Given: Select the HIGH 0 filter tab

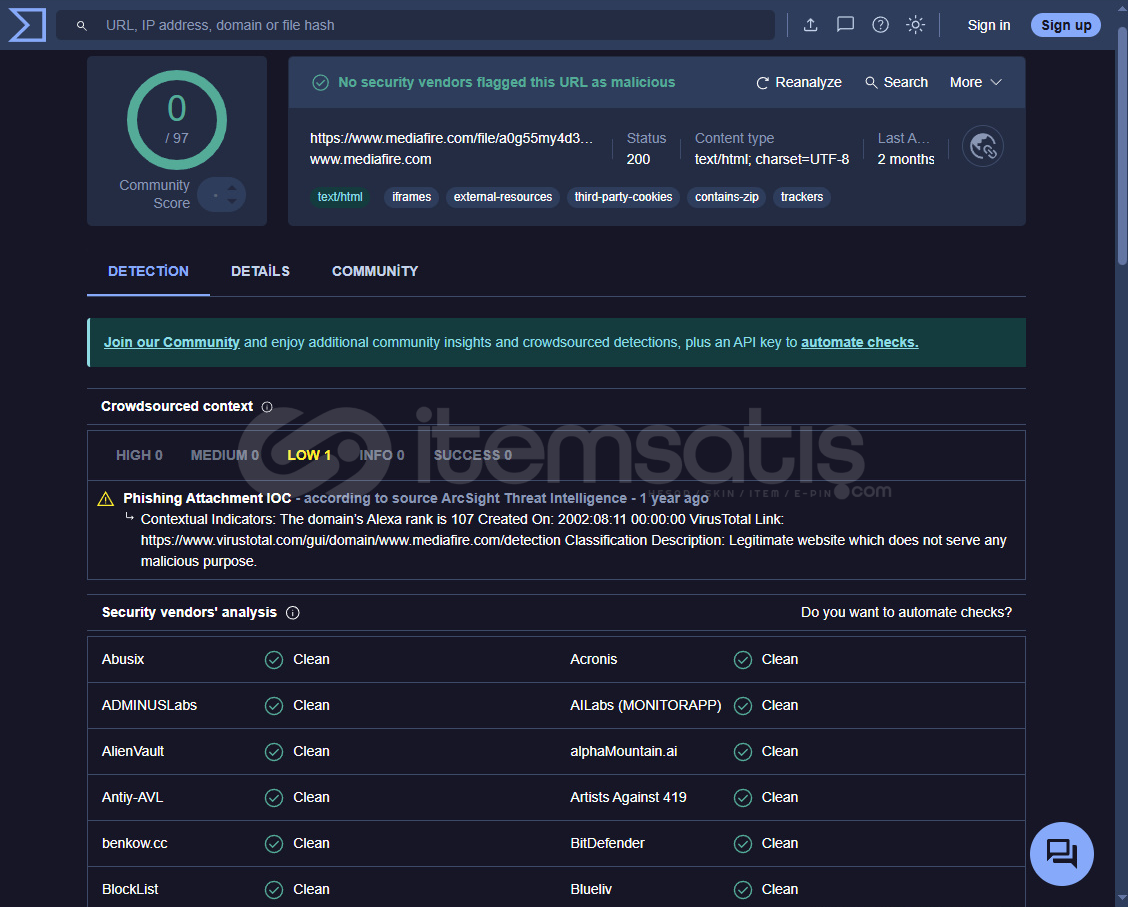Looking at the screenshot, I should click(140, 455).
